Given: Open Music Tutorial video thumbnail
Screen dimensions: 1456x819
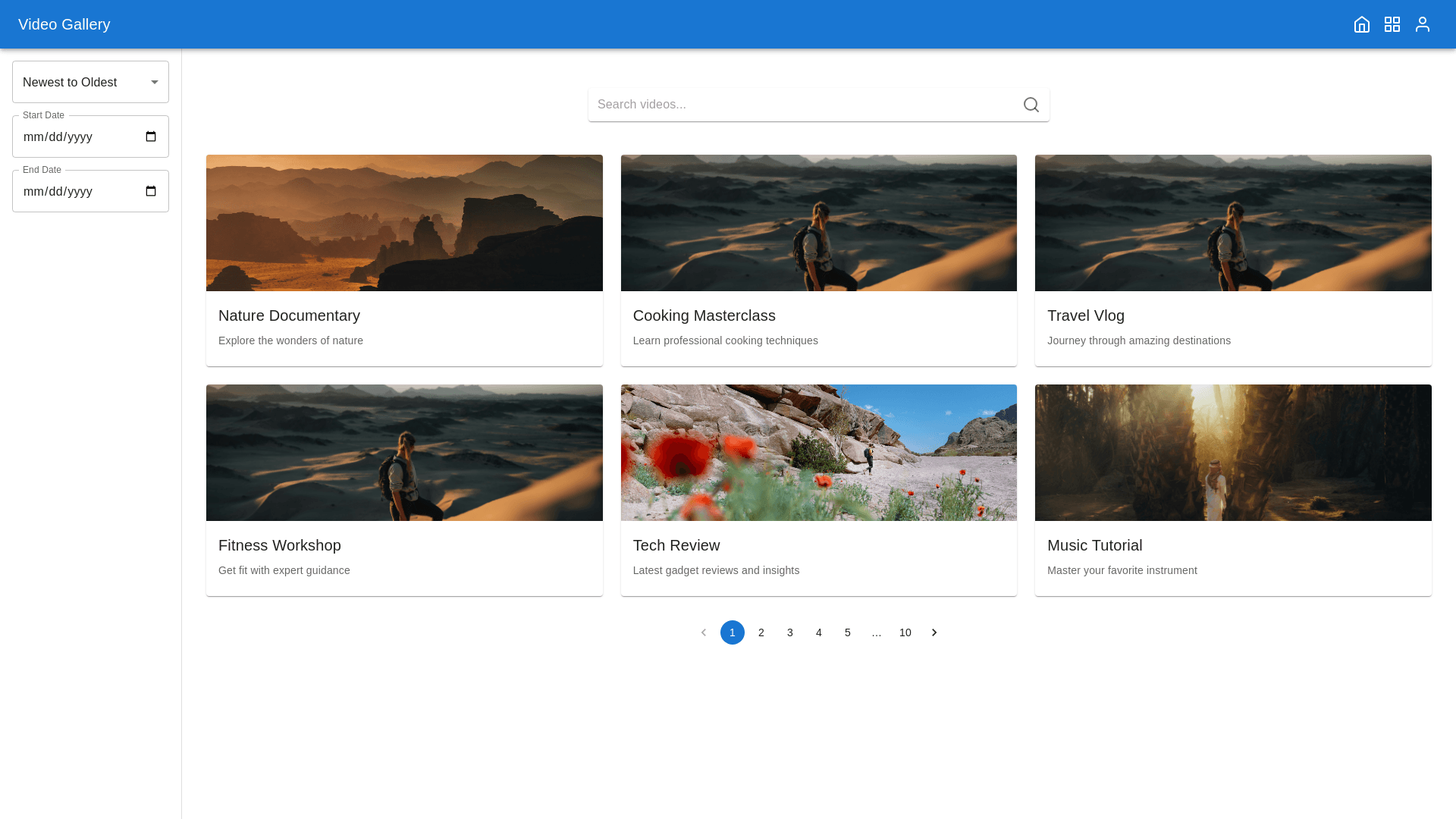Looking at the screenshot, I should 1232,453.
